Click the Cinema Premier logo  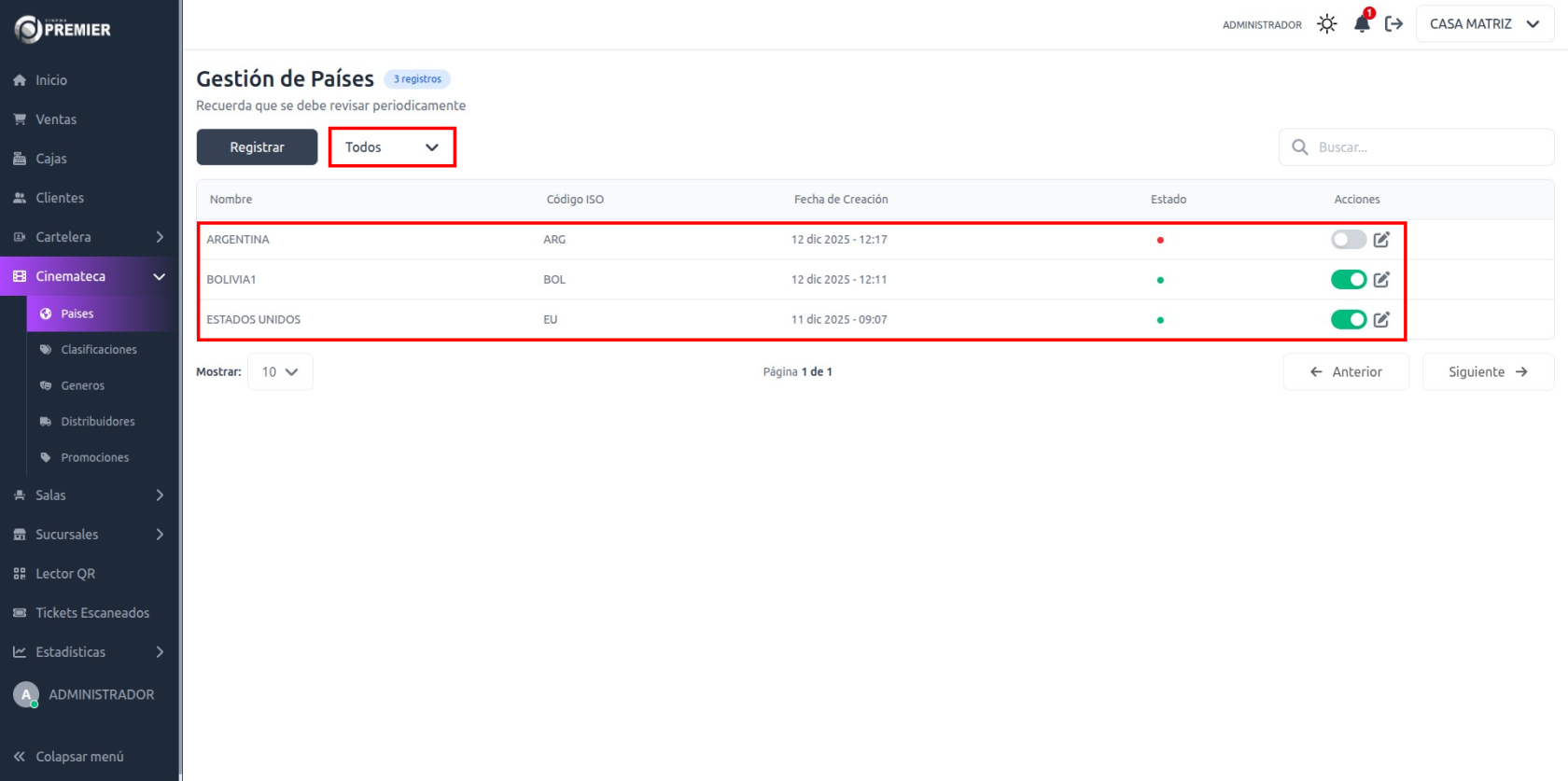click(63, 30)
